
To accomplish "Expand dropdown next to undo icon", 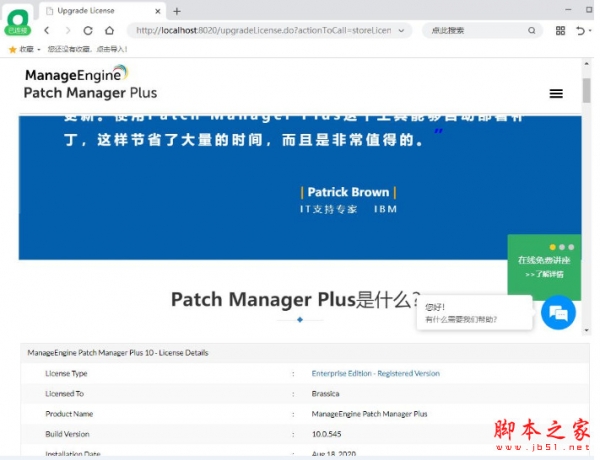I will 590,31.
